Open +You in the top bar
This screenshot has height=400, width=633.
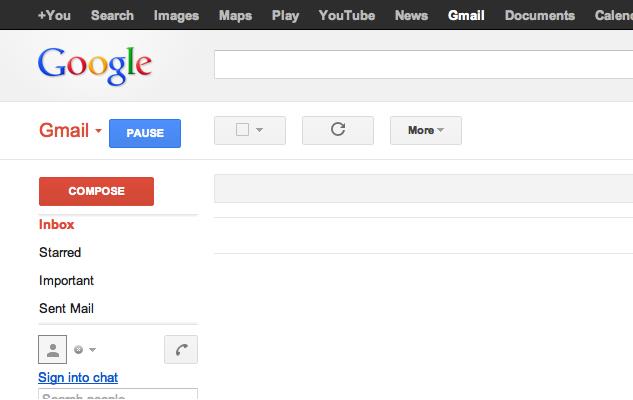[54, 15]
